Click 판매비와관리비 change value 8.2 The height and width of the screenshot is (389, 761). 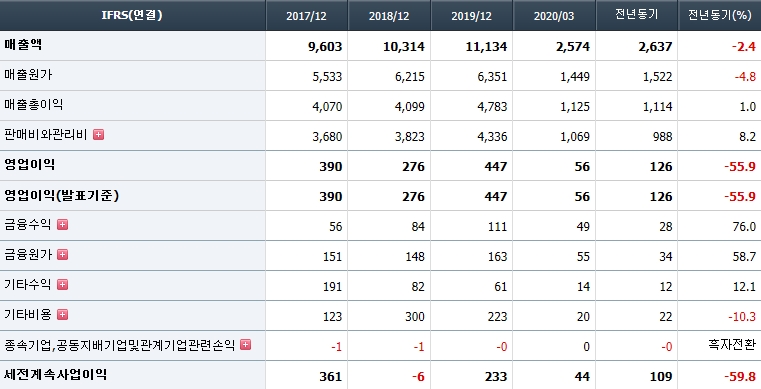[x=748, y=137]
